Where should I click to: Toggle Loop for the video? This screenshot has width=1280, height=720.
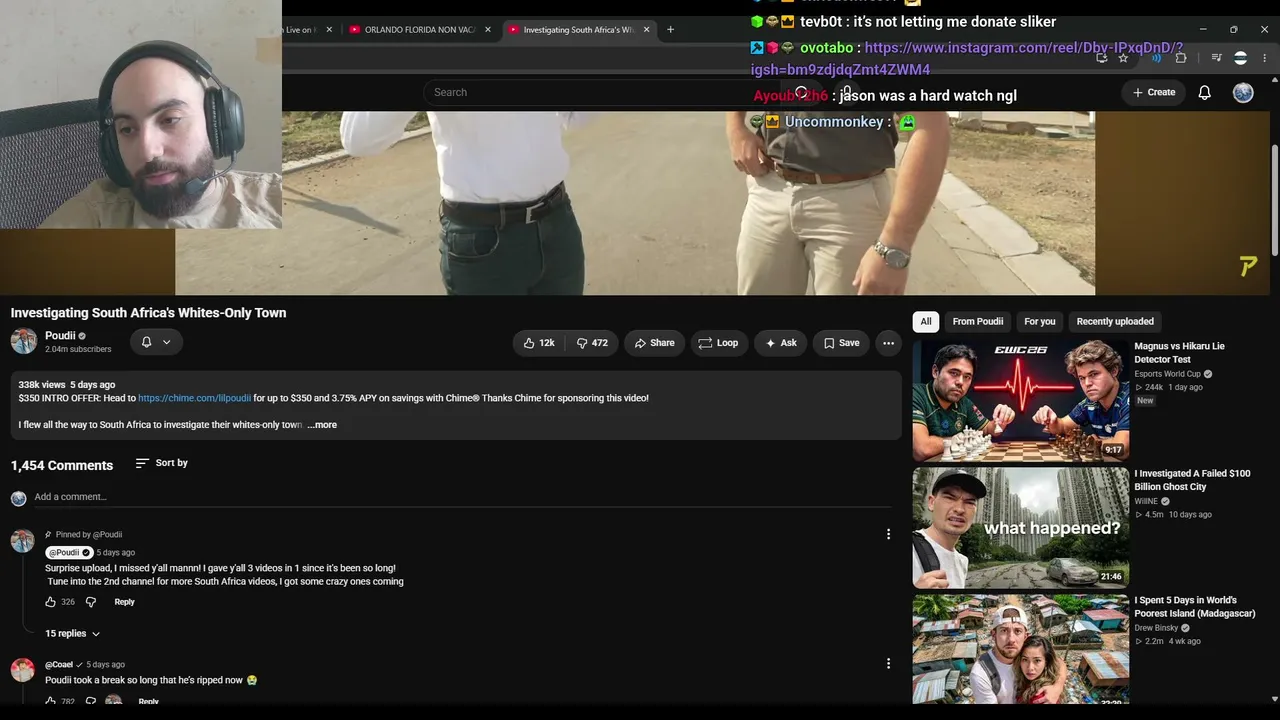[x=718, y=343]
